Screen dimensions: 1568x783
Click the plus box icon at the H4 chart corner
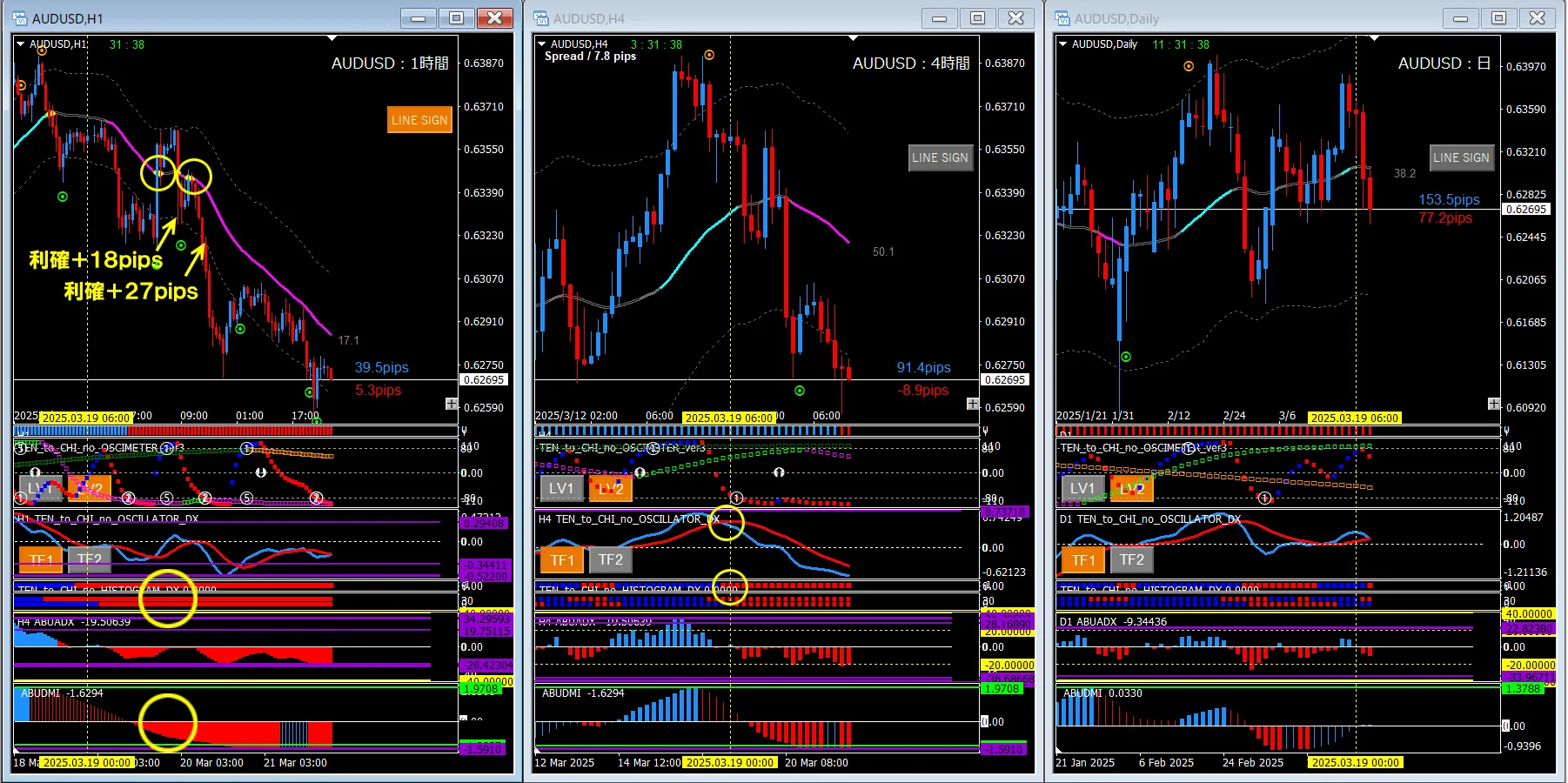[x=973, y=404]
